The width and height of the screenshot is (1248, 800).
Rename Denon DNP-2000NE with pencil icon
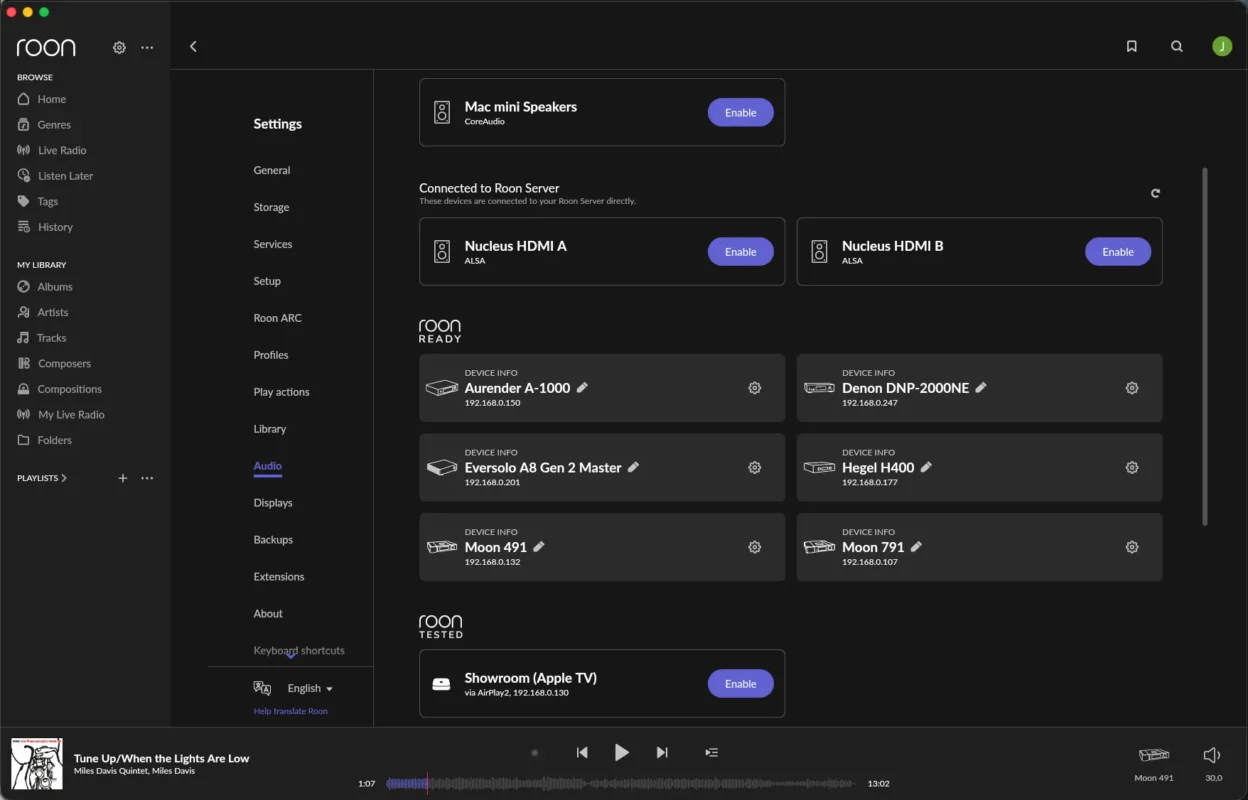tap(981, 387)
